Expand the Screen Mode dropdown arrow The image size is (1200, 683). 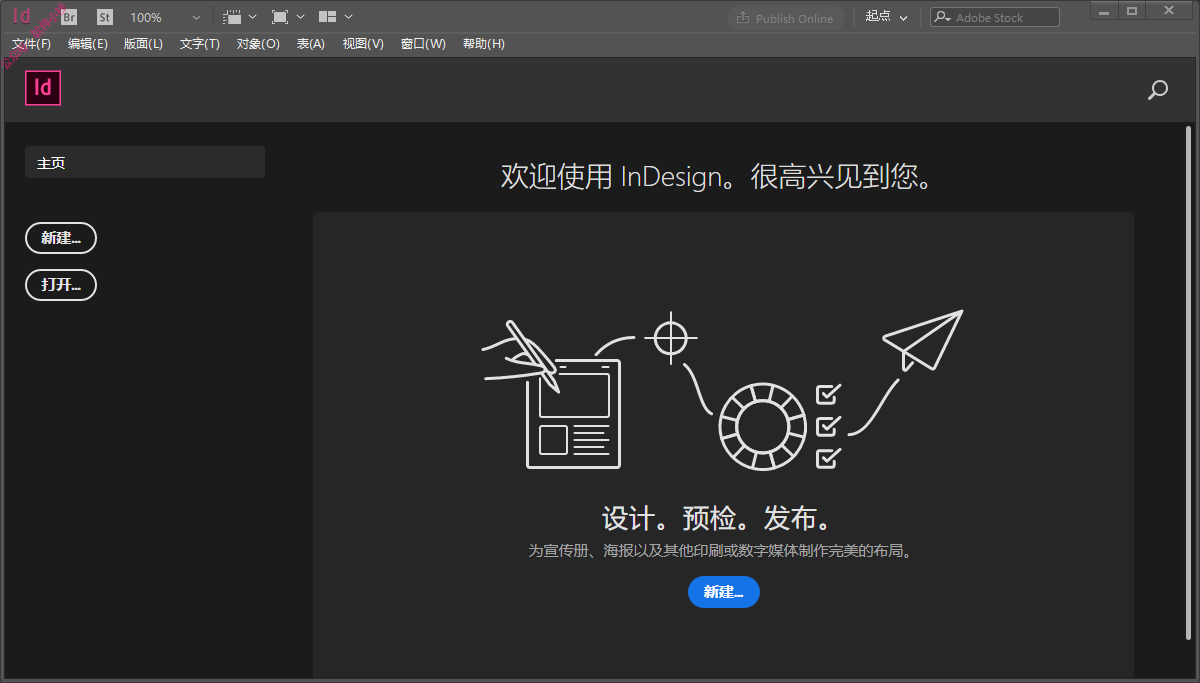click(300, 17)
